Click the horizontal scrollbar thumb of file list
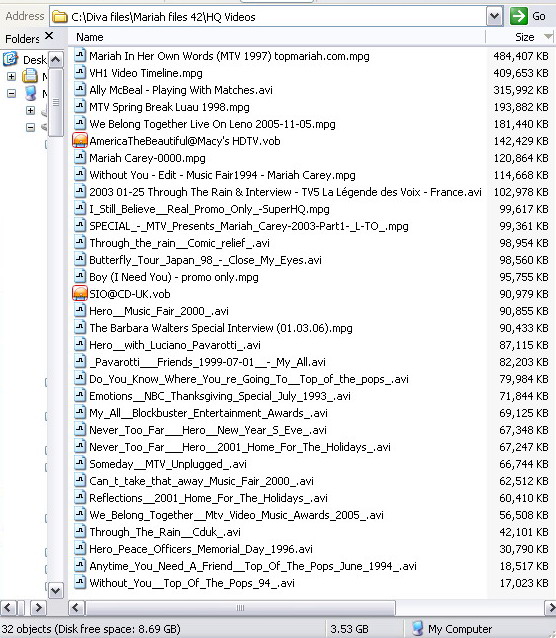556x638 pixels. coord(240,608)
